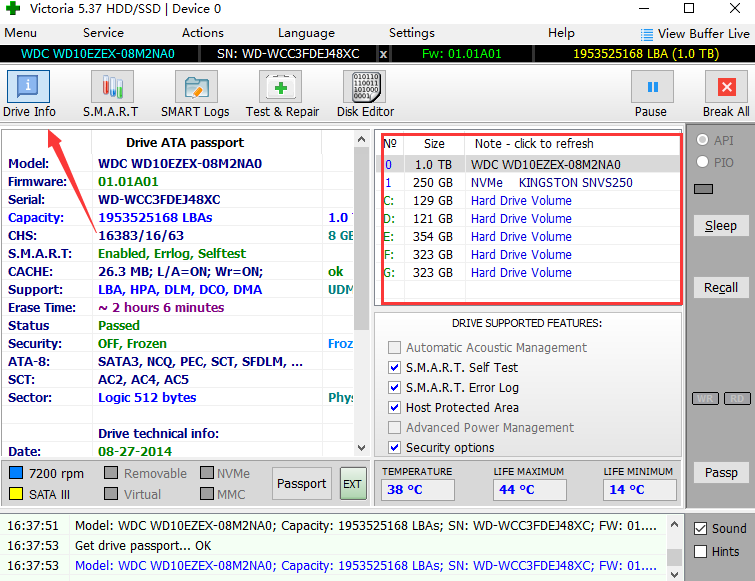Click the View Buffer Live icon

pyautogui.click(x=647, y=34)
